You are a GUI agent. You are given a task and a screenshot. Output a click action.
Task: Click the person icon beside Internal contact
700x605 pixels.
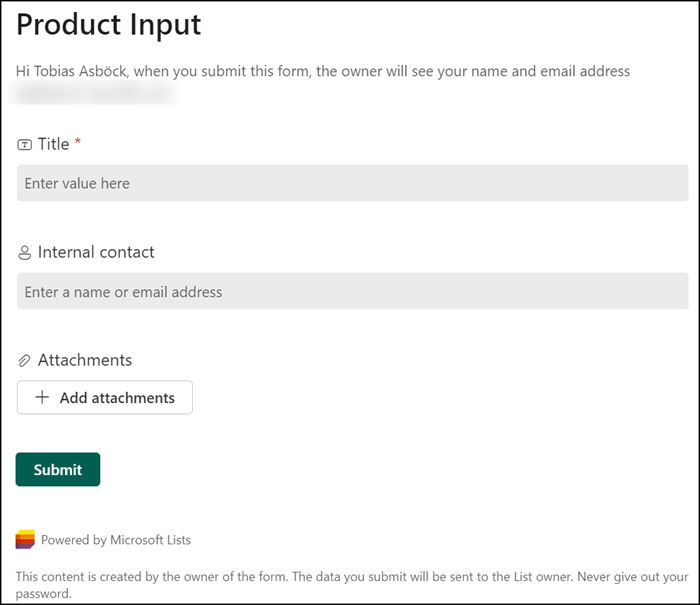[25, 253]
